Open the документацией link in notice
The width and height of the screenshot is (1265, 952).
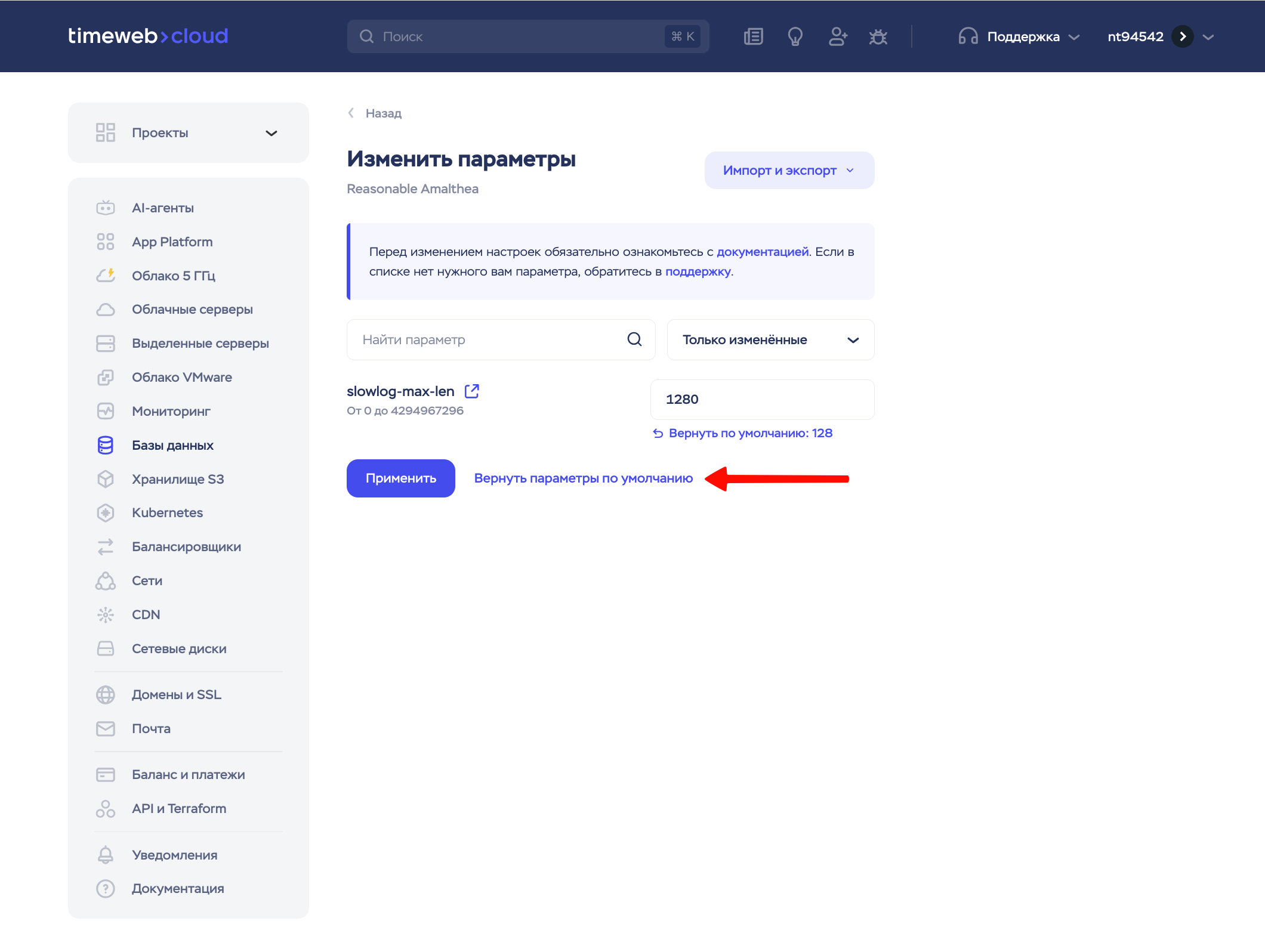[x=763, y=252]
